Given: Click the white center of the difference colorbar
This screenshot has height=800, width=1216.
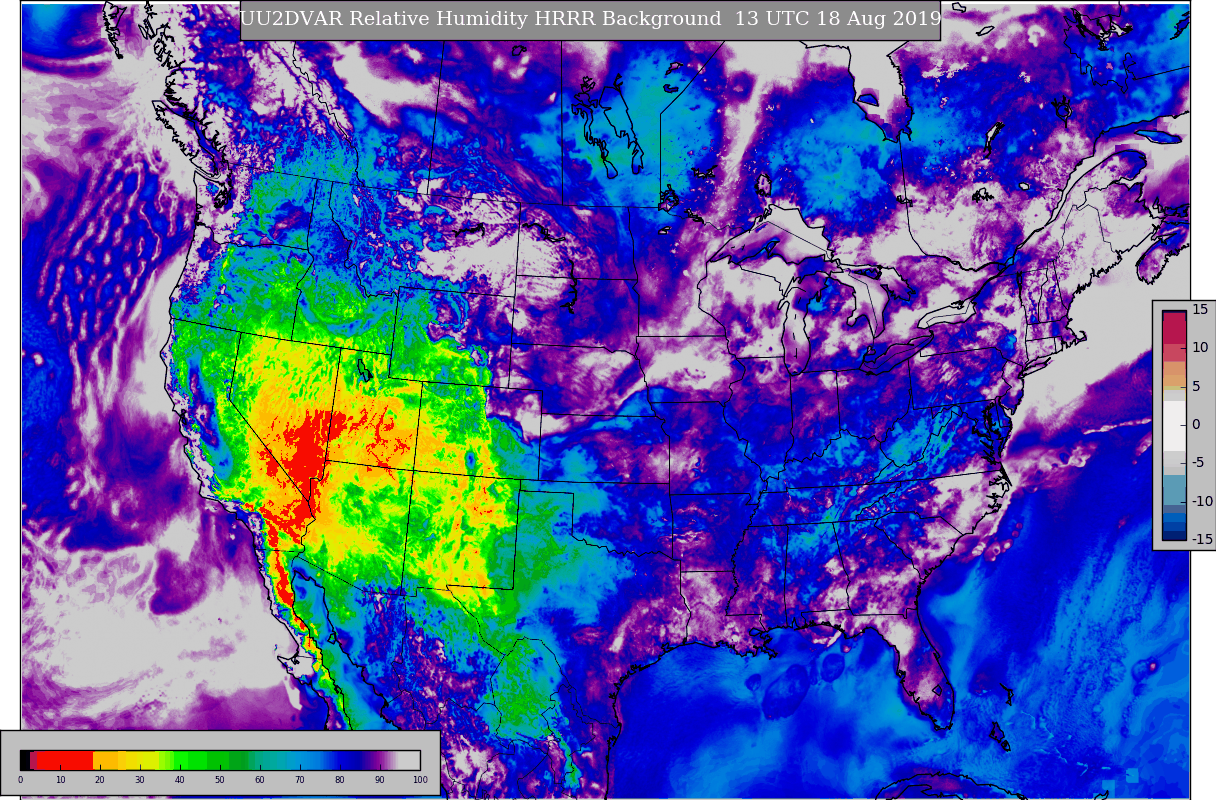Looking at the screenshot, I should pos(1174,425).
